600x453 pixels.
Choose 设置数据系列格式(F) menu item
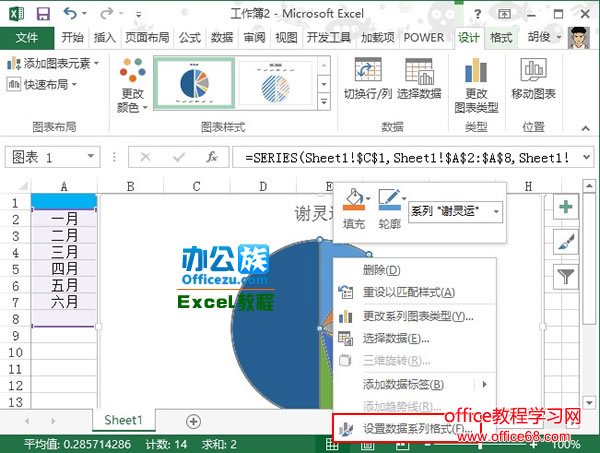407,429
